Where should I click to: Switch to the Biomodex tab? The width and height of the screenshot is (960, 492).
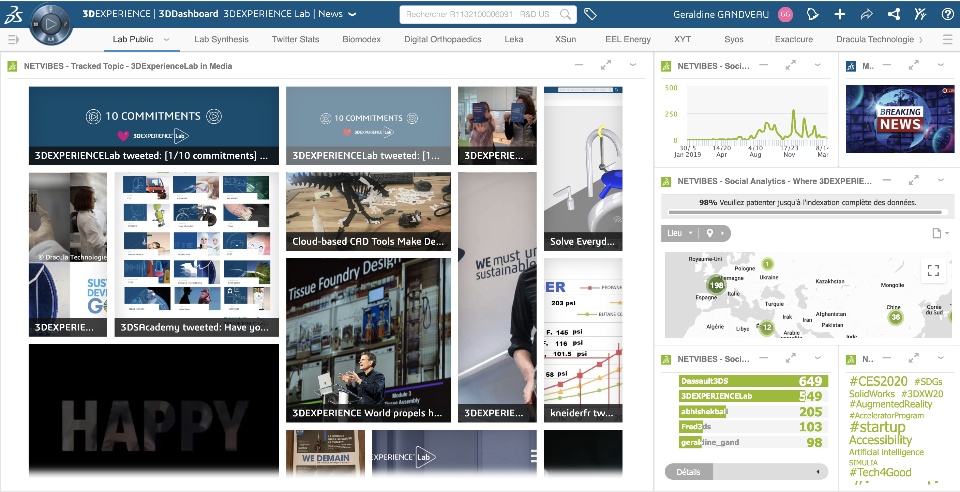point(361,39)
